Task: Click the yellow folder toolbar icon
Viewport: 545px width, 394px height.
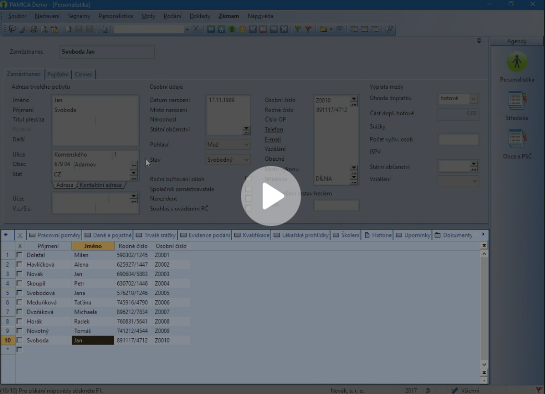Action: (323, 29)
